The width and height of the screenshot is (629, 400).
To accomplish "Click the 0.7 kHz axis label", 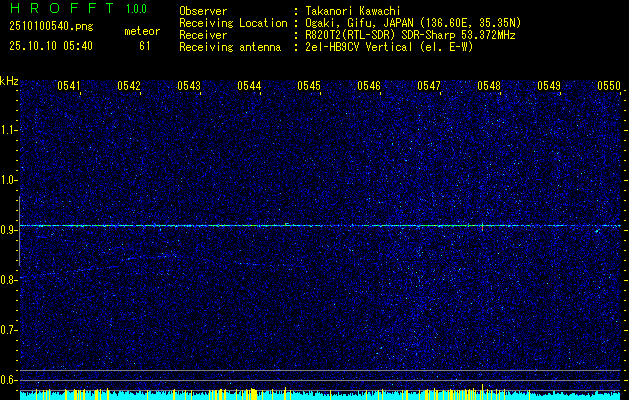I will coord(8,330).
